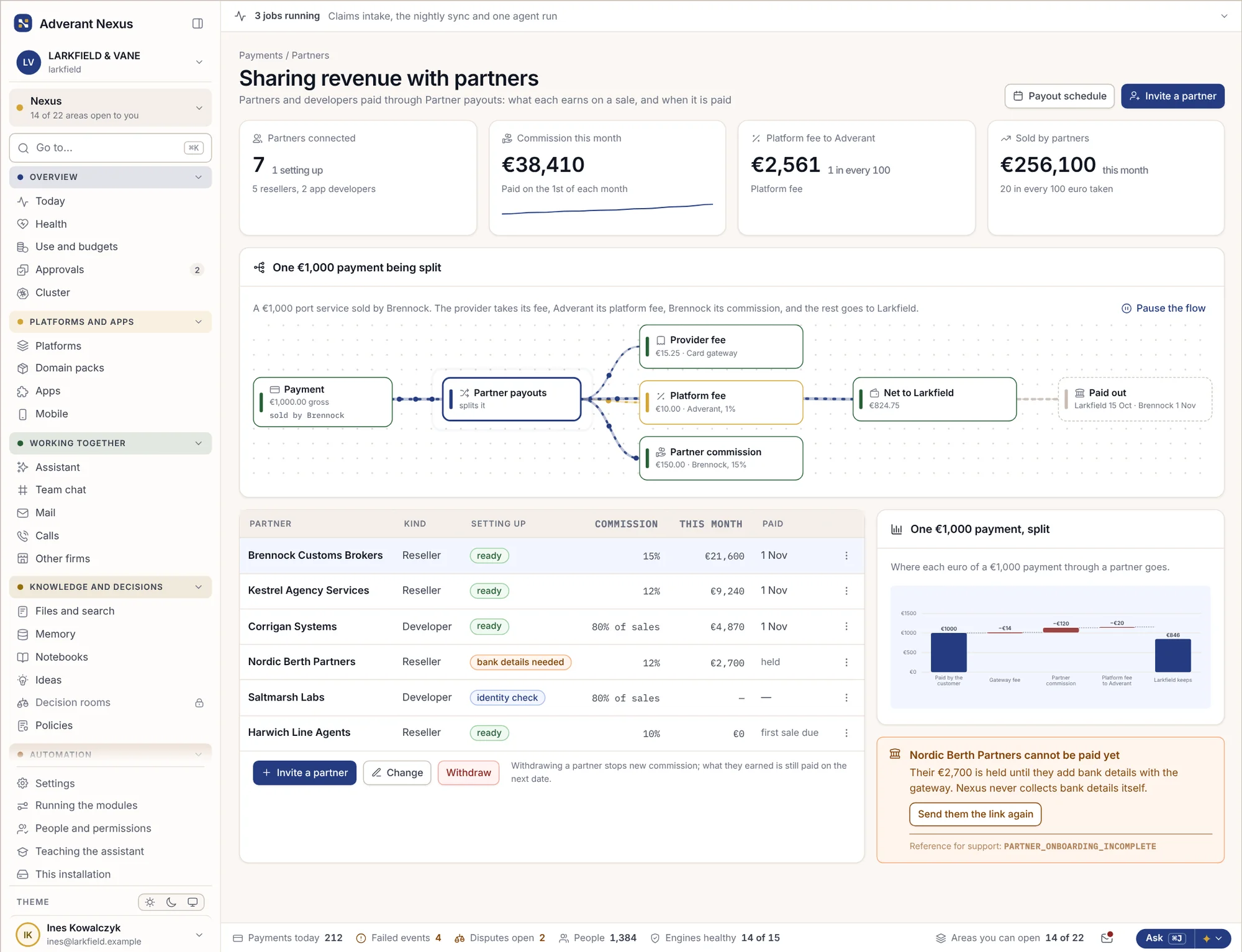
Task: Switch to system theme monitor icon
Action: click(193, 902)
